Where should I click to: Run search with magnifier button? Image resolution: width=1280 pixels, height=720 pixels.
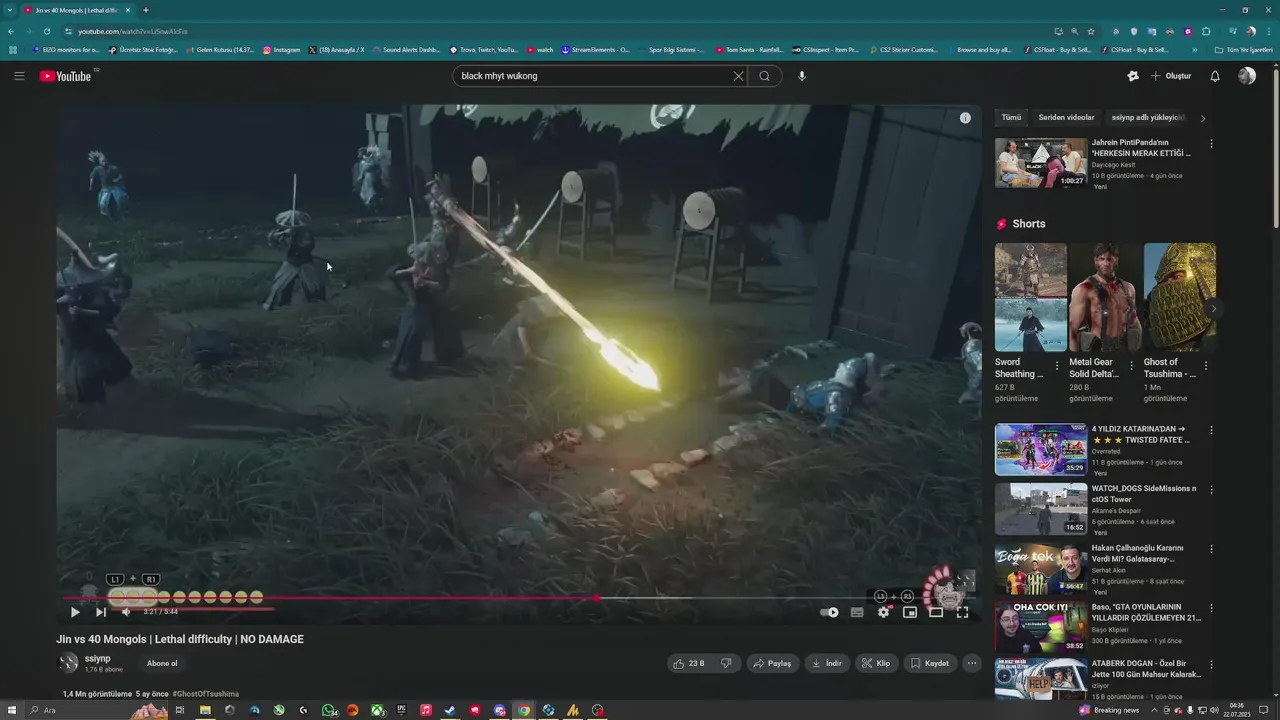[764, 76]
